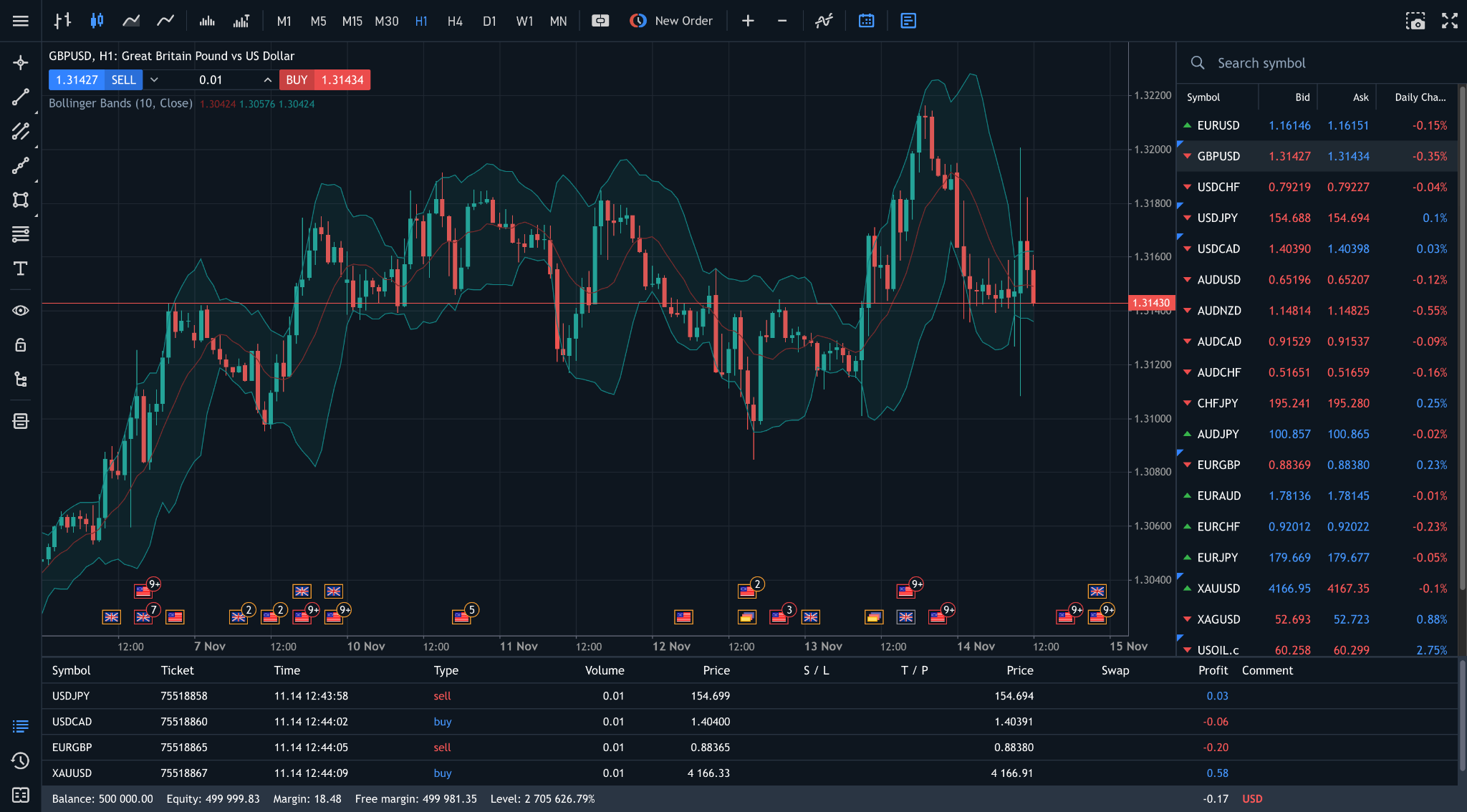Switch to the H4 timeframe
The image size is (1467, 812).
coord(455,21)
